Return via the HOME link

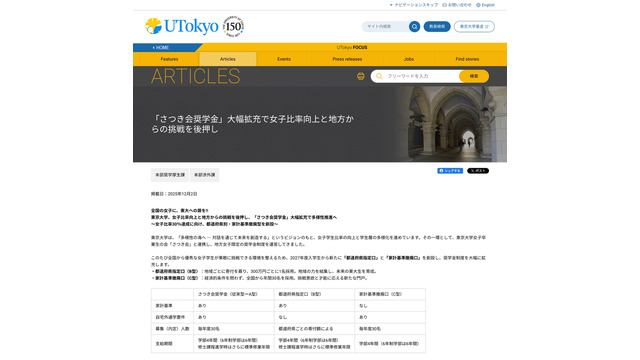[x=161, y=48]
